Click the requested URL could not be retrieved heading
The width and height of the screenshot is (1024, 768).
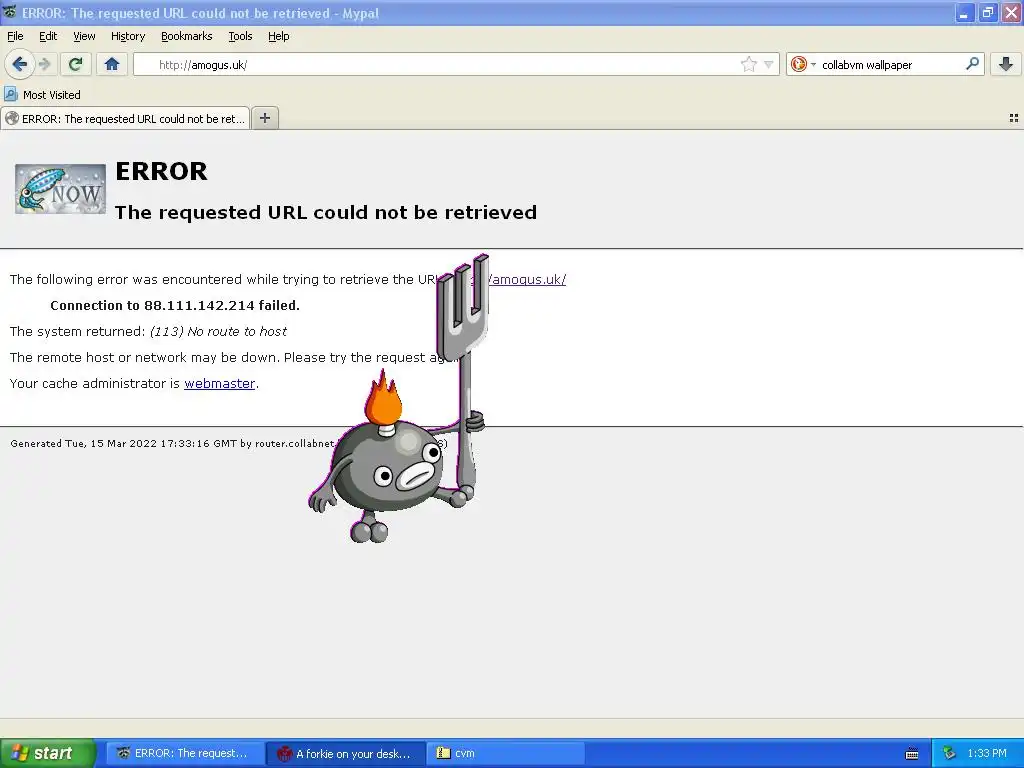tap(326, 212)
